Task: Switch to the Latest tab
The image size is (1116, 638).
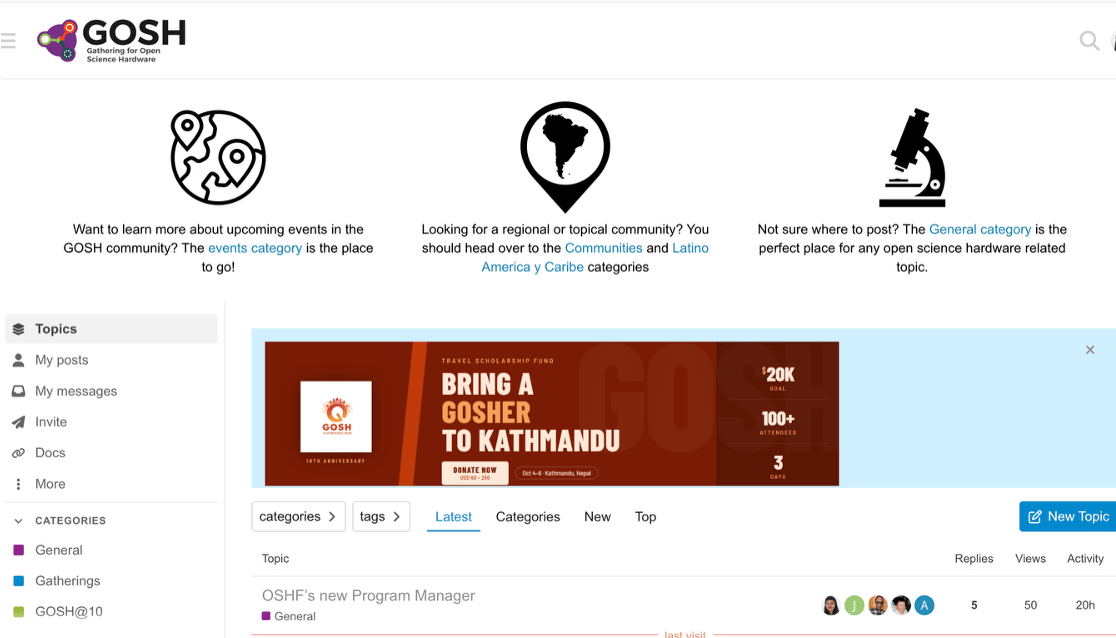Action: pyautogui.click(x=453, y=517)
